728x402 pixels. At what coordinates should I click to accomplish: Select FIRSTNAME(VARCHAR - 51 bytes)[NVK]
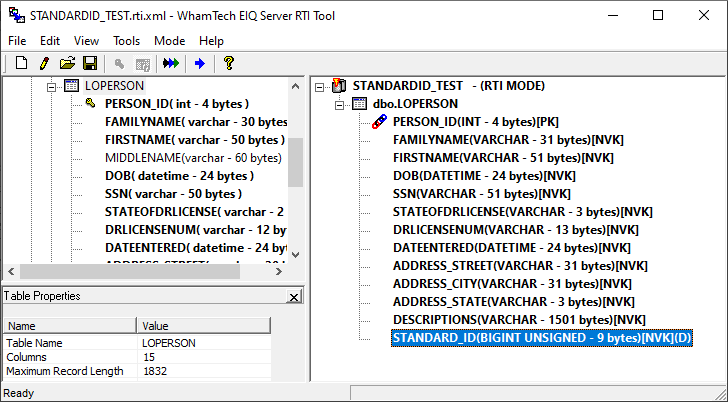click(503, 158)
